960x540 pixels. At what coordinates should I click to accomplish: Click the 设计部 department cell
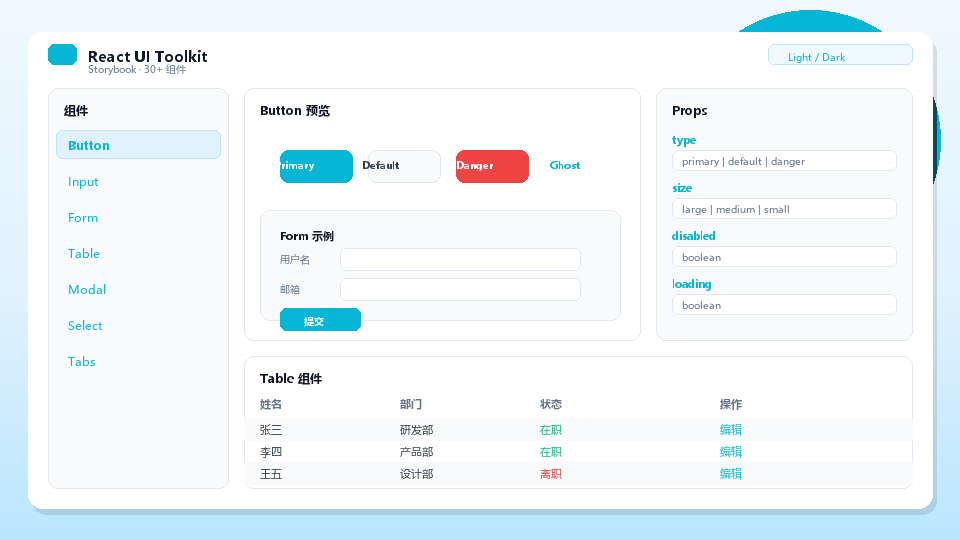tap(416, 474)
